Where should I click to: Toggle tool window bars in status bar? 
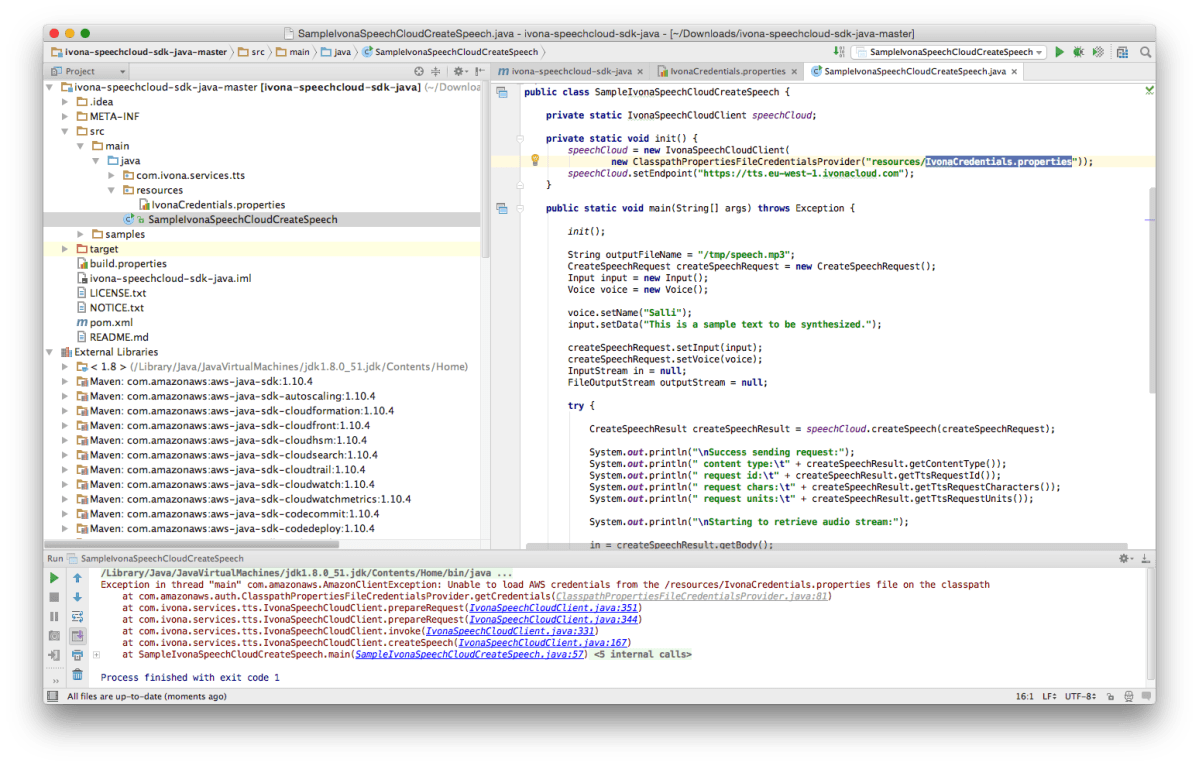[52, 696]
